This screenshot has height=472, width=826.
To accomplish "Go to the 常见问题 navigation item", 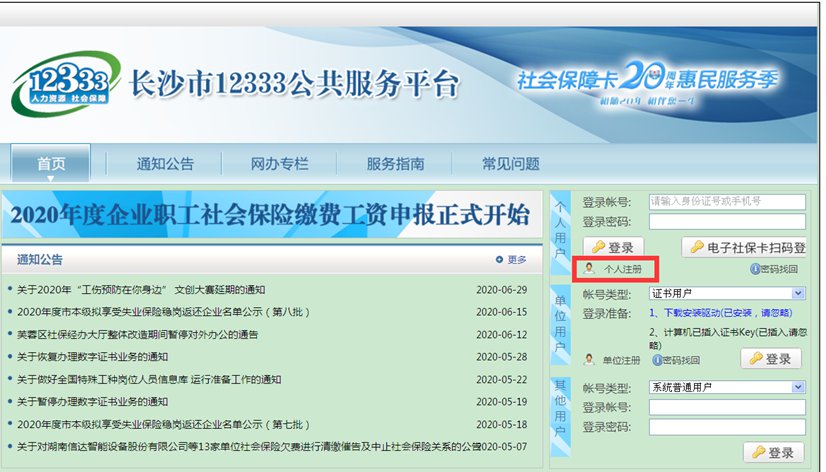I will tap(510, 164).
